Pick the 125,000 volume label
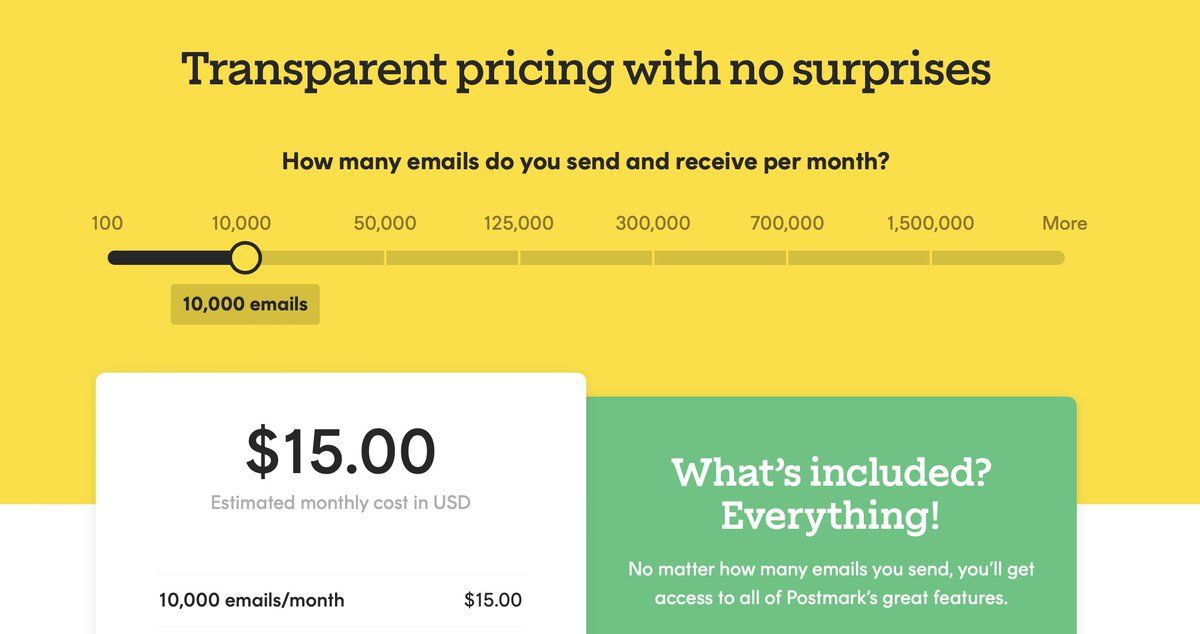Viewport: 1200px width, 634px height. (518, 223)
